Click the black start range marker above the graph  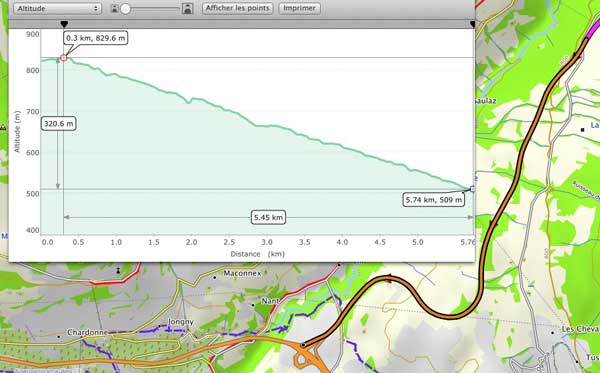point(64,24)
